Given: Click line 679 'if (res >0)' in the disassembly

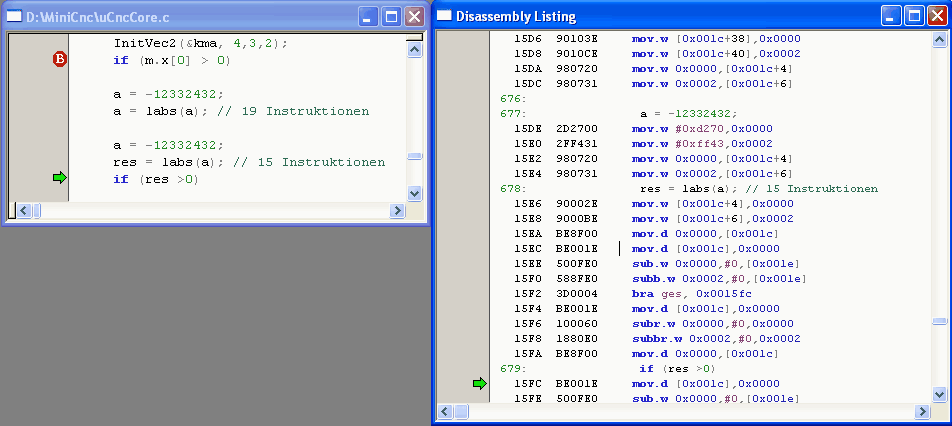Looking at the screenshot, I should (608, 369).
